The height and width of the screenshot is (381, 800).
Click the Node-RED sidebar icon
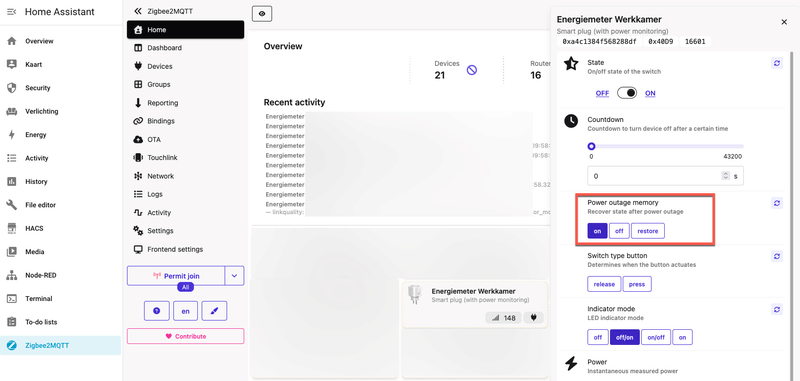(x=11, y=275)
